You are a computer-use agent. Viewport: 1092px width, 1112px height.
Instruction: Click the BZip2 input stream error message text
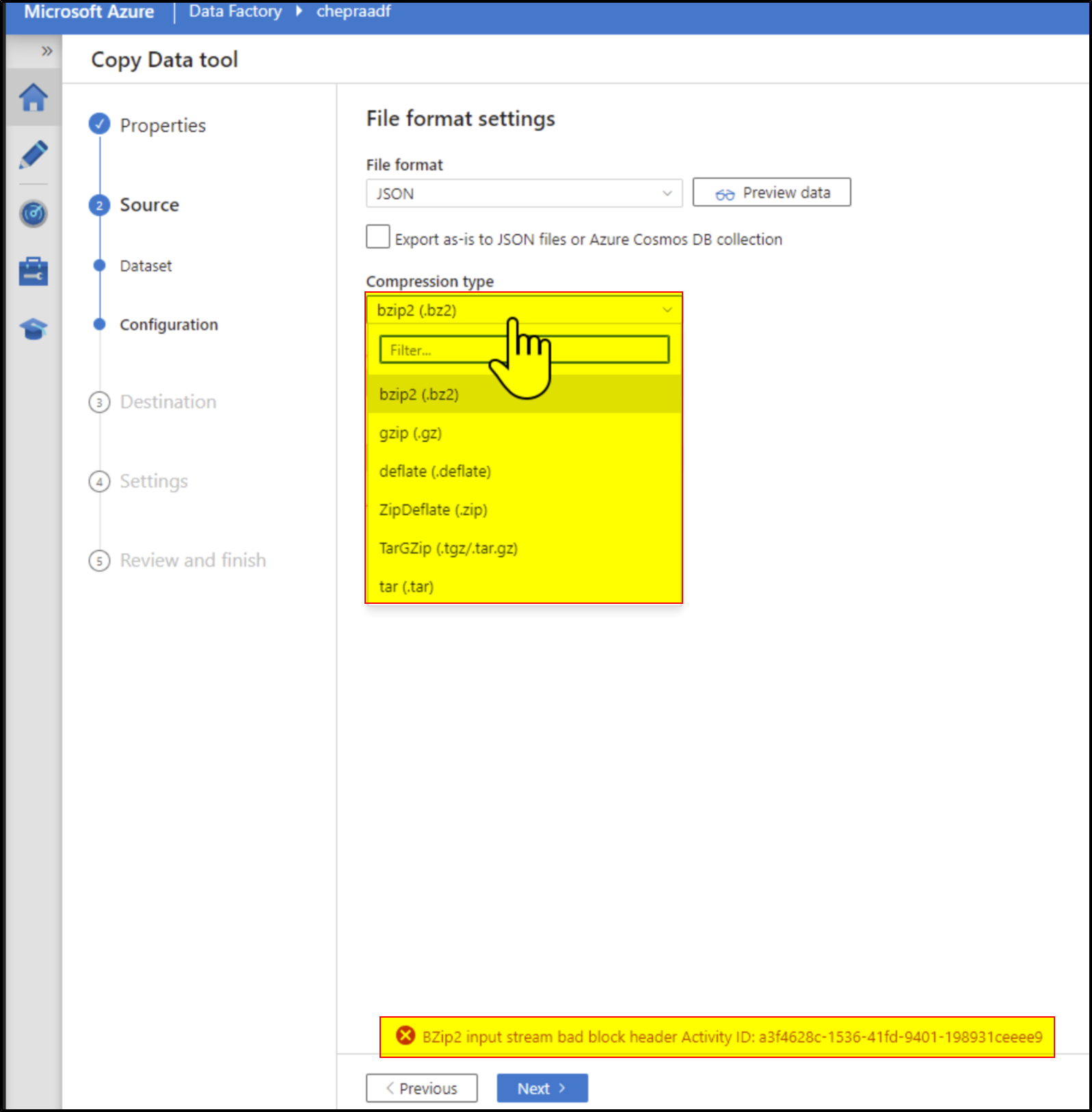(732, 1037)
